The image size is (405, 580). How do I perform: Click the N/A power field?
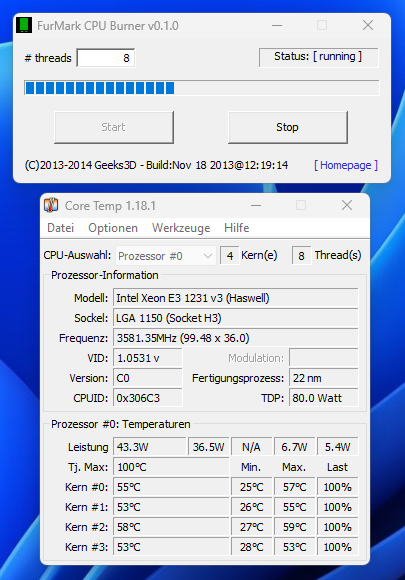(x=252, y=447)
